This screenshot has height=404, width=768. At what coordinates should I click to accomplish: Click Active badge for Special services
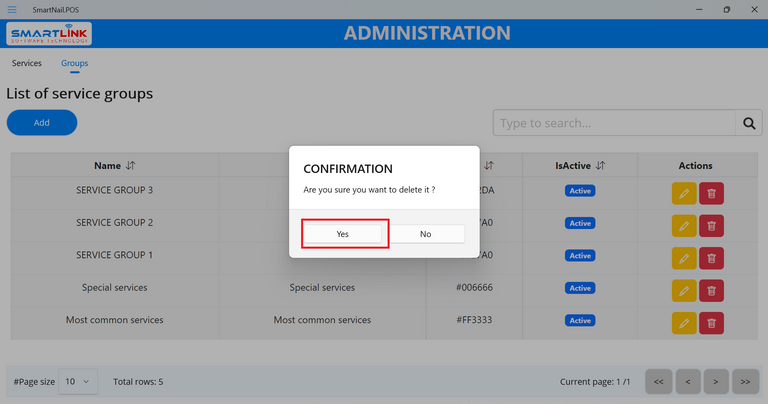pos(580,287)
